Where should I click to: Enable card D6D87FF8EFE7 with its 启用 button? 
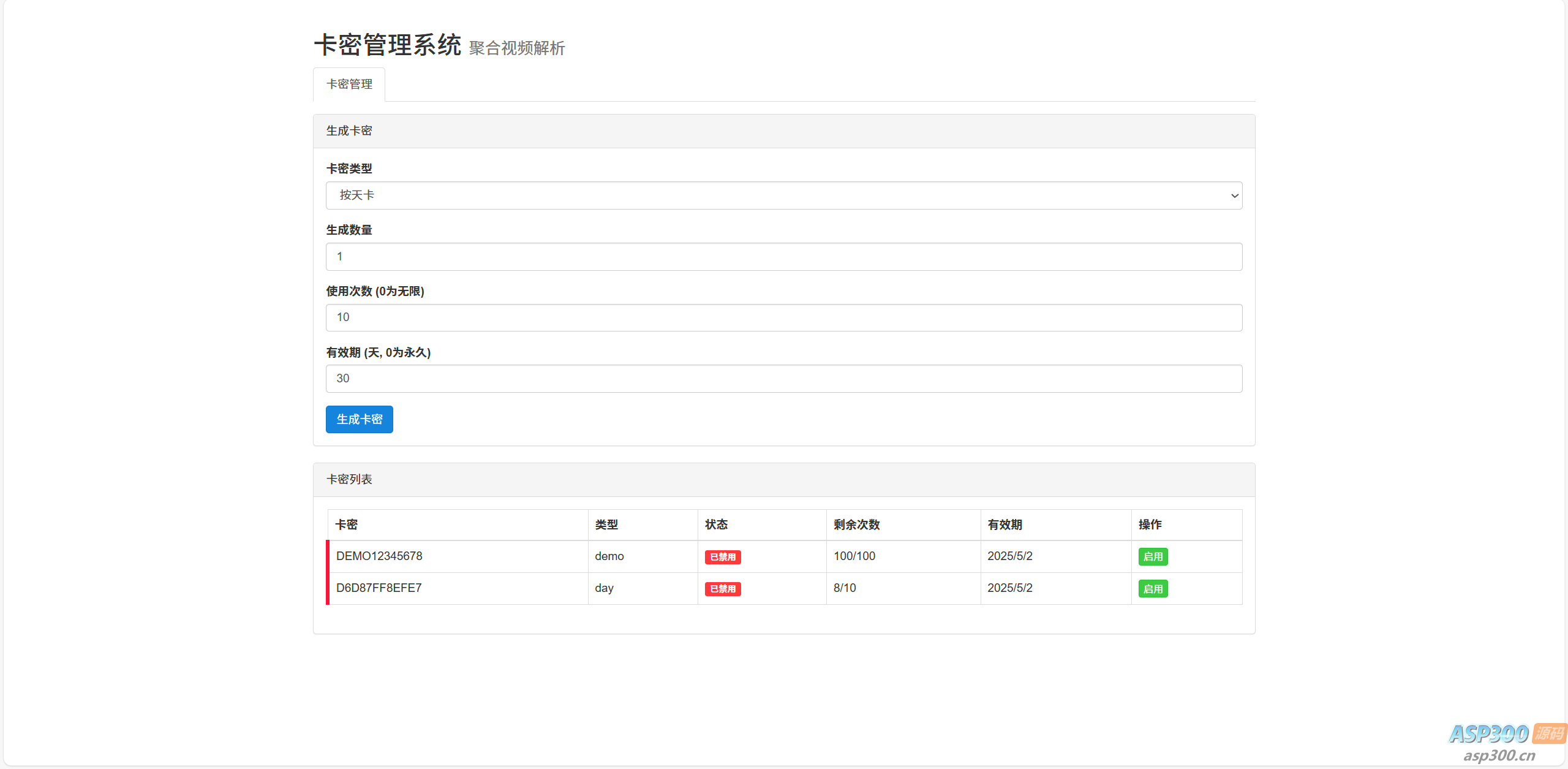coord(1153,588)
